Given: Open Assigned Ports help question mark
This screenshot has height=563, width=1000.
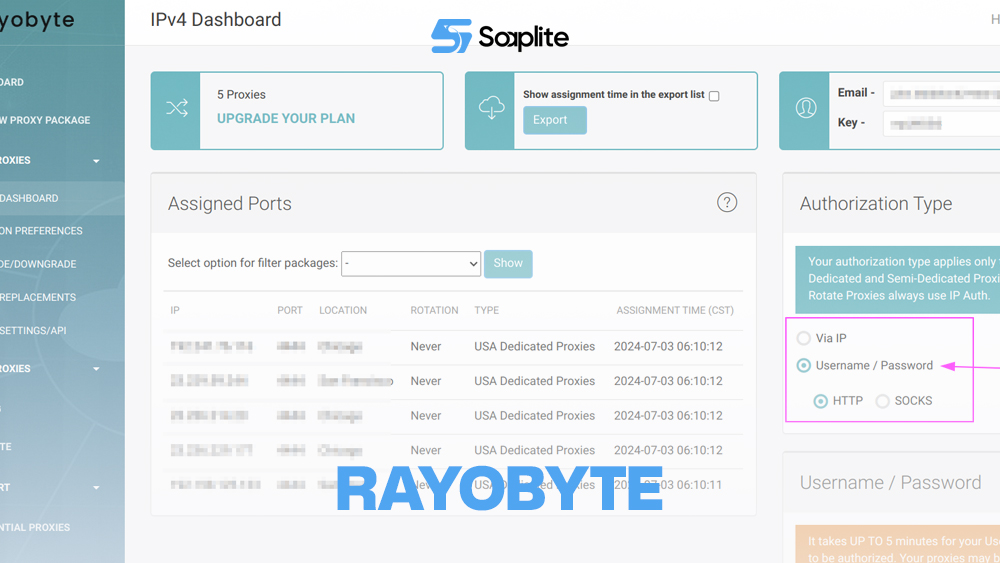Looking at the screenshot, I should [727, 203].
